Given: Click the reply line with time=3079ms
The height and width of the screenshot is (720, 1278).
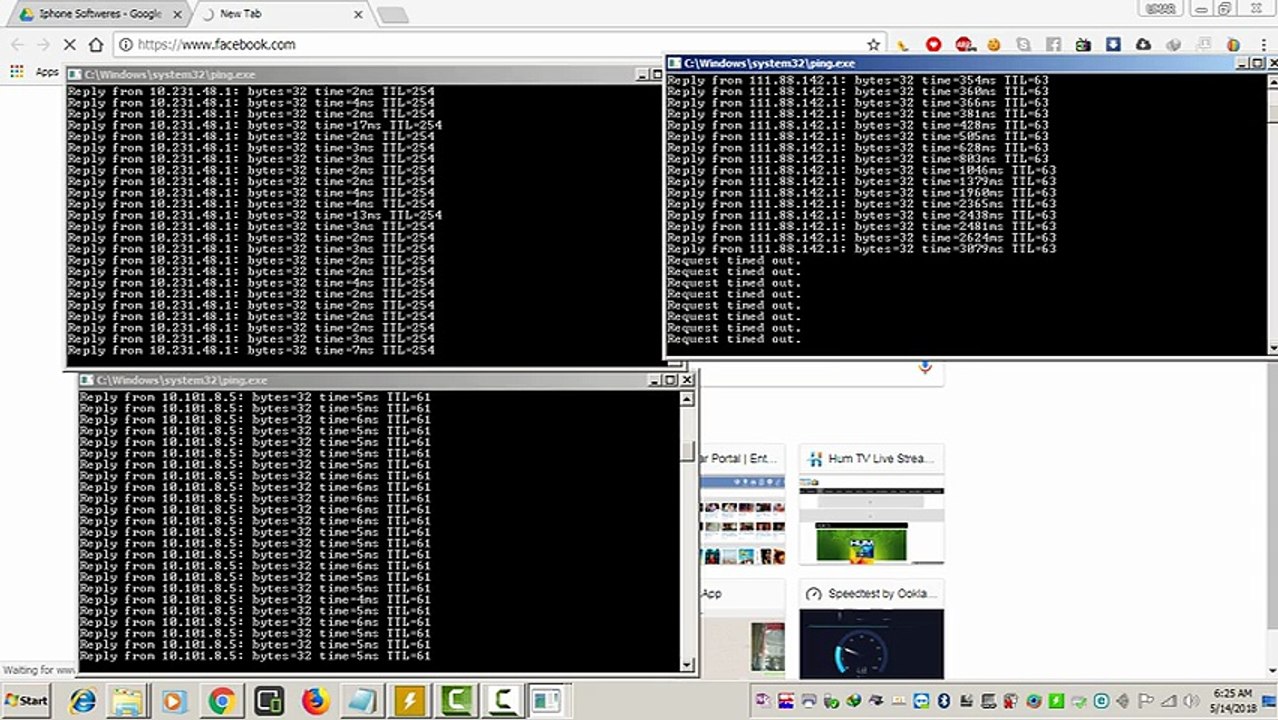Looking at the screenshot, I should click(x=861, y=249).
